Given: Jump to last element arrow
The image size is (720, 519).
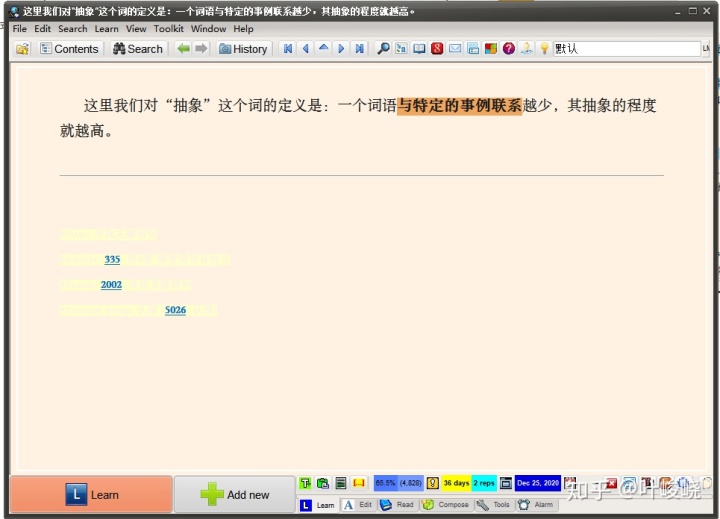Looking at the screenshot, I should coord(360,48).
